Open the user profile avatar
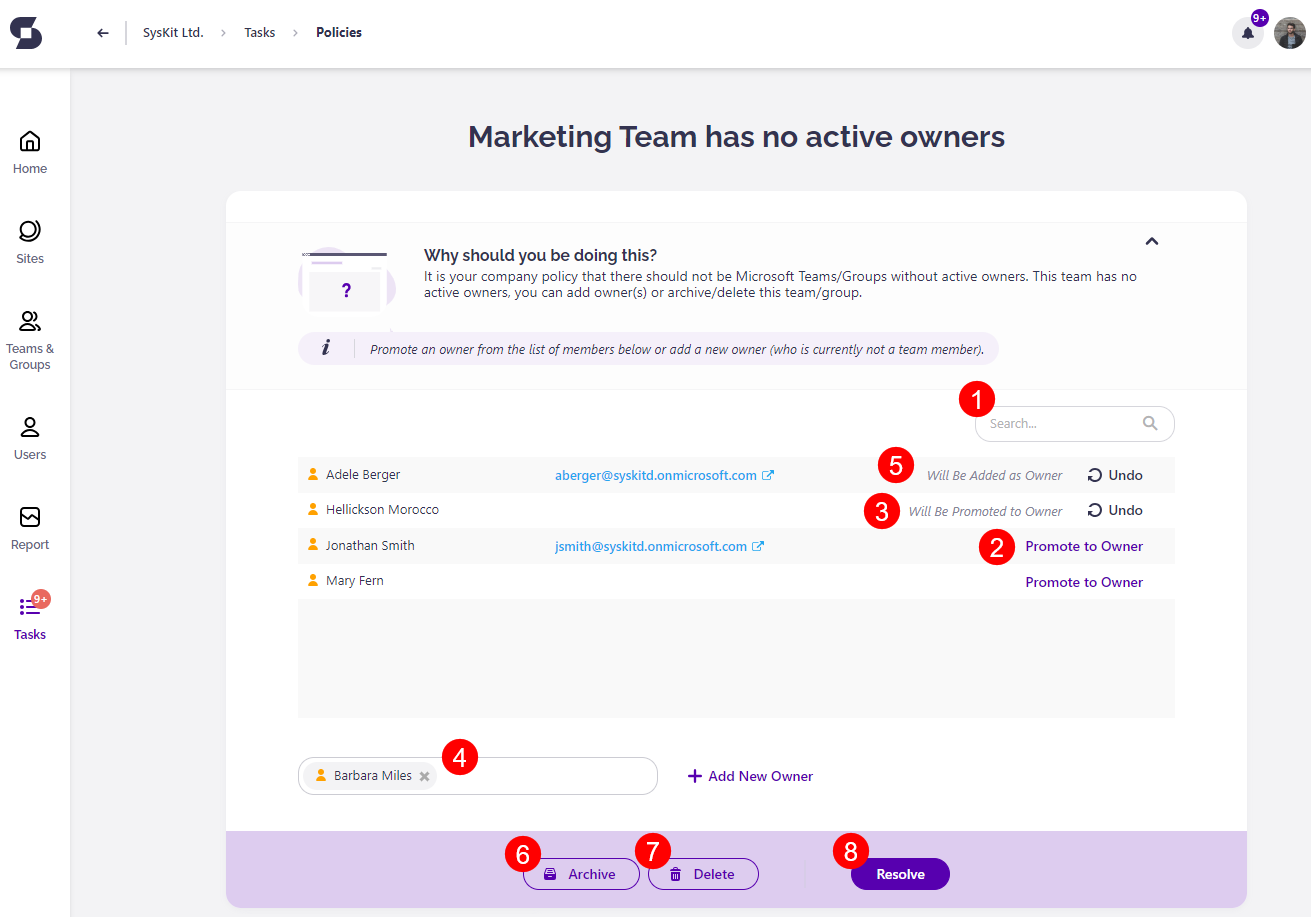 tap(1289, 33)
